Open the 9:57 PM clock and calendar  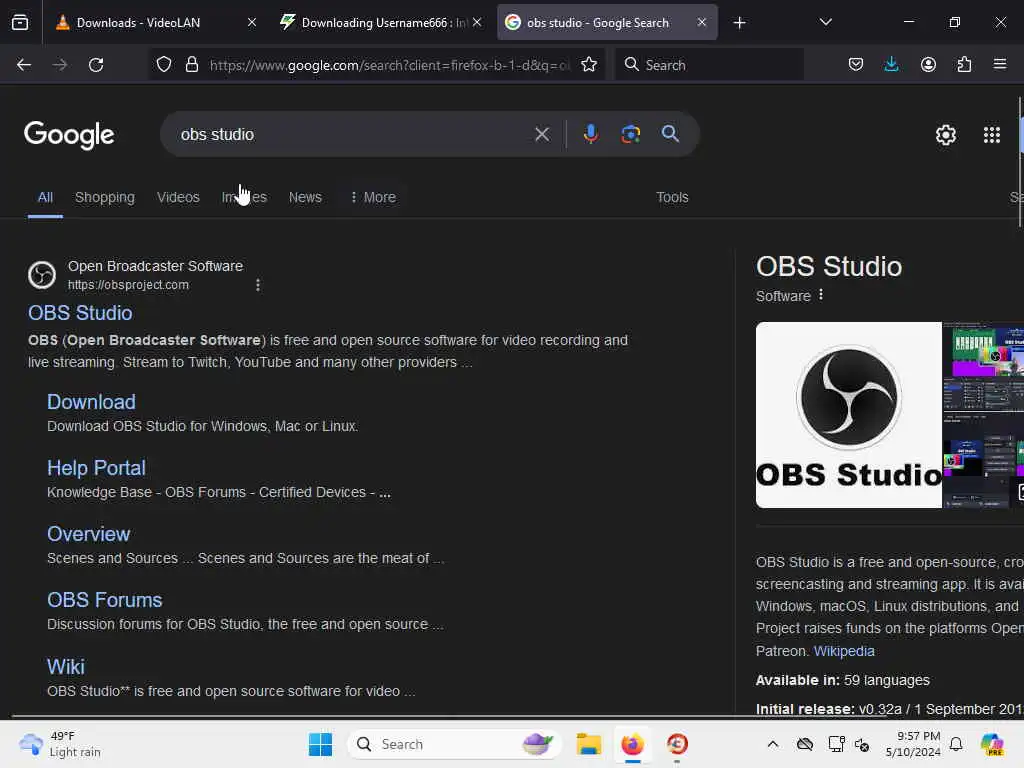point(912,744)
